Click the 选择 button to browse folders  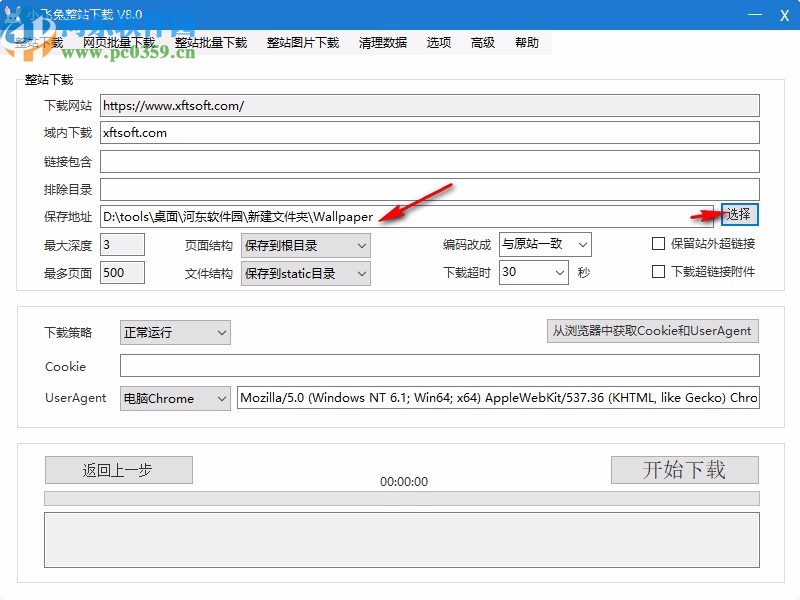[x=742, y=214]
